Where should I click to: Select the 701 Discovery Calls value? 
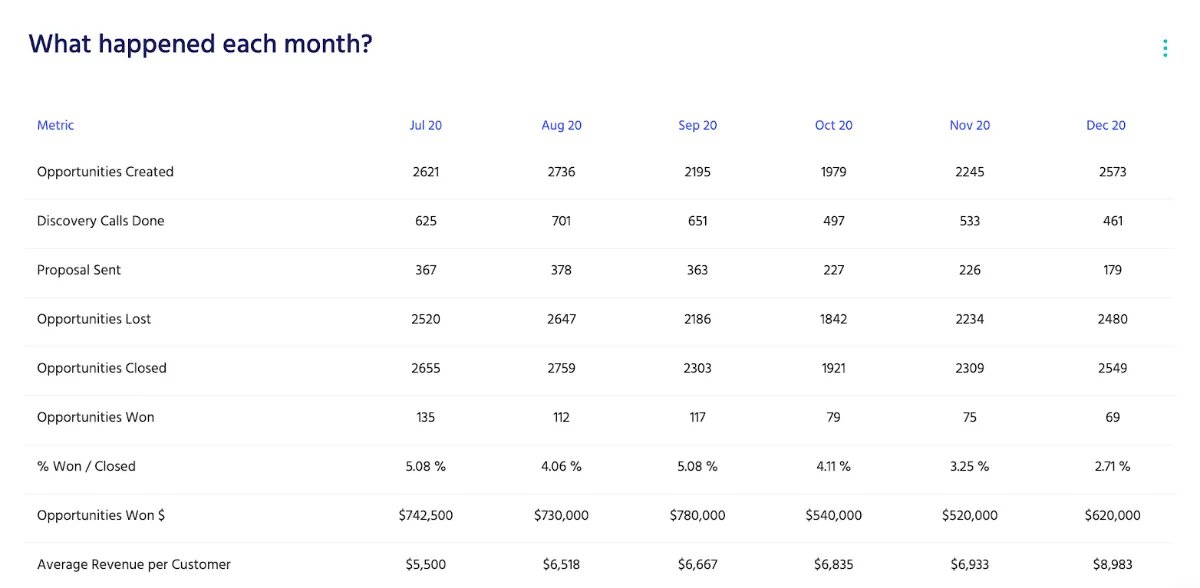click(x=562, y=221)
